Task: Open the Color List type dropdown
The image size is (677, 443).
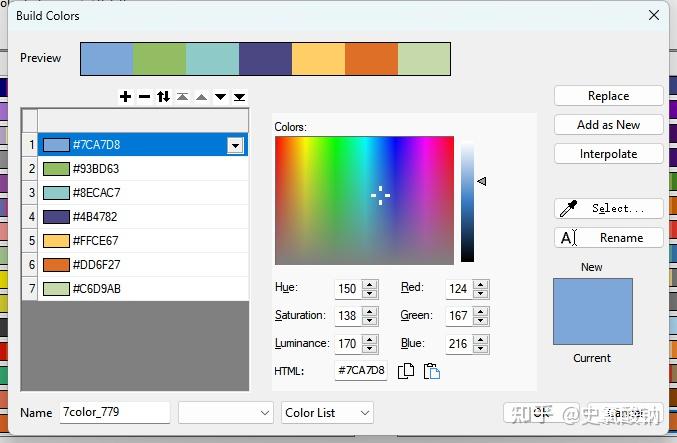Action: point(327,412)
